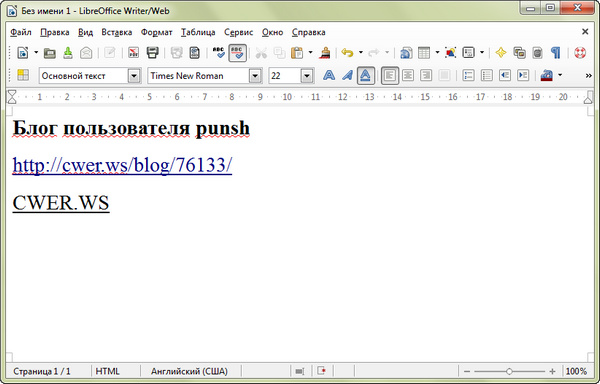Click the Print printer icon
This screenshot has height=384, width=600.
152,53
